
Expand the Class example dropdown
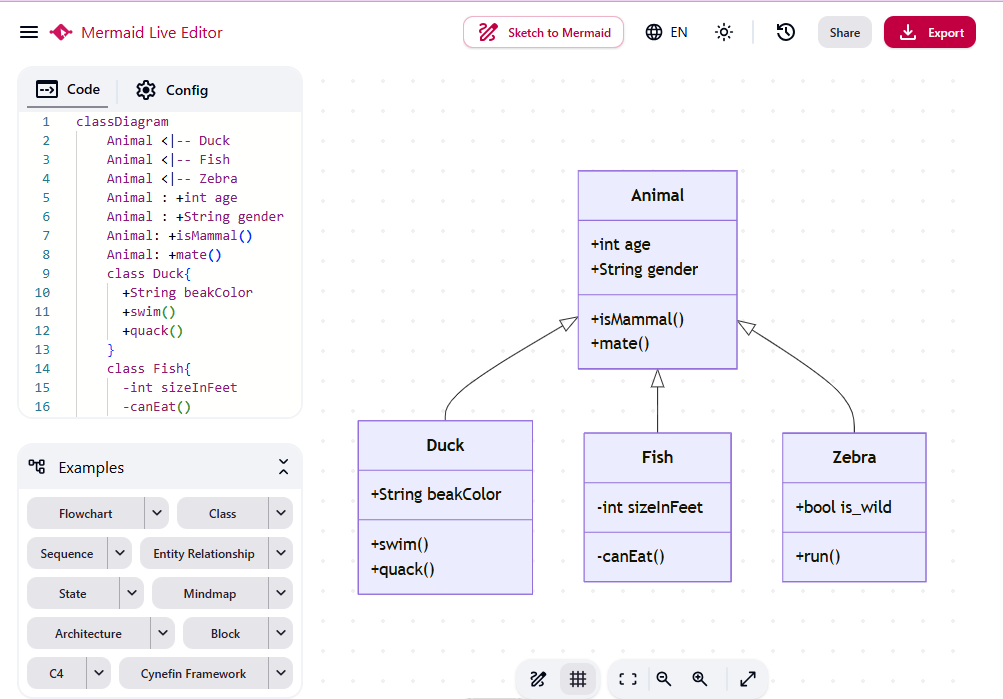[x=281, y=514]
